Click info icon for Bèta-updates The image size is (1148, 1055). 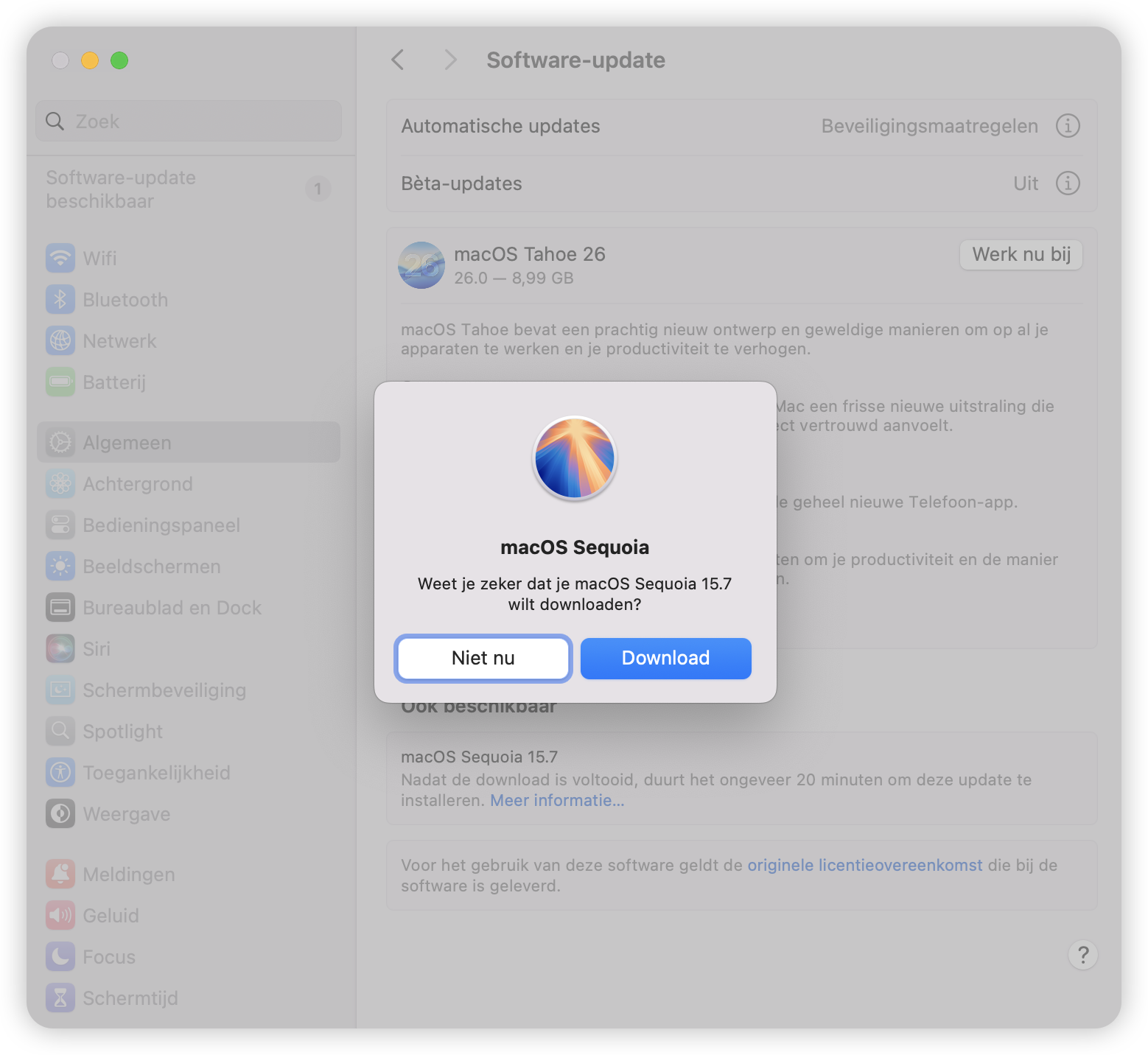click(x=1068, y=183)
